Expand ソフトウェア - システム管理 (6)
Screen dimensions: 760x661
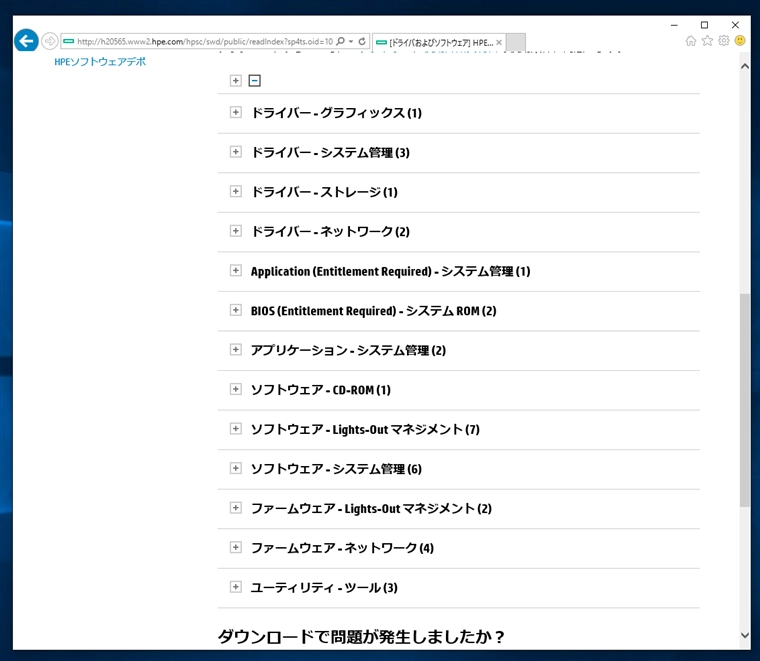[x=236, y=468]
